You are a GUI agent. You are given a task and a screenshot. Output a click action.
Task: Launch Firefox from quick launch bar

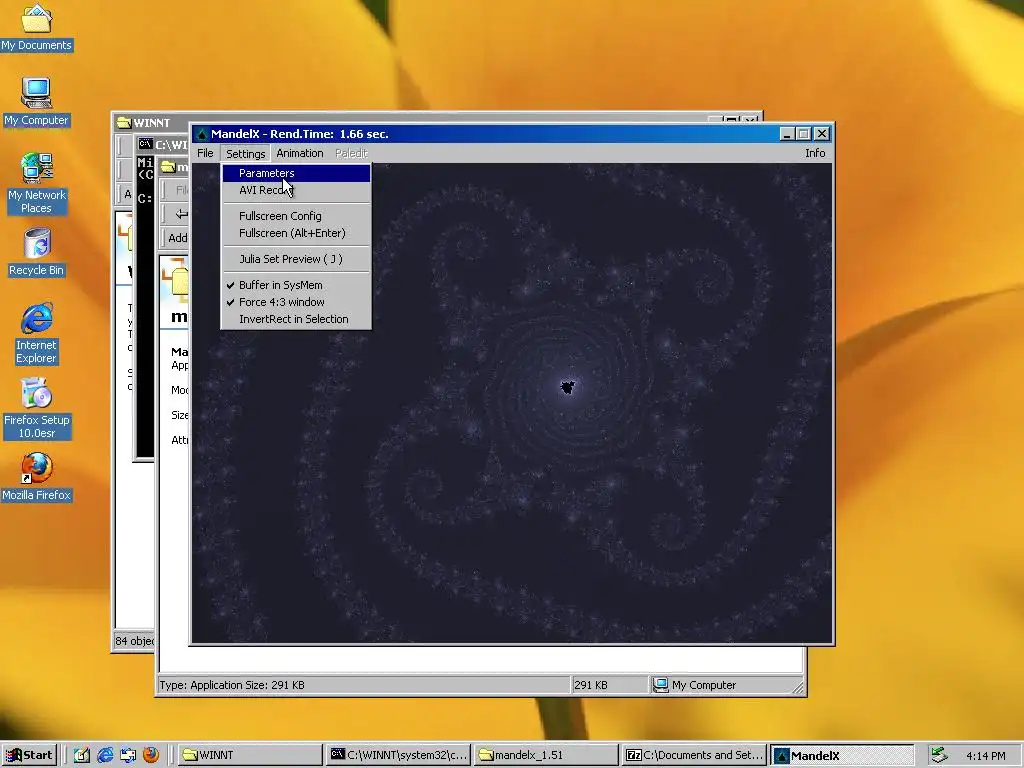pos(150,755)
